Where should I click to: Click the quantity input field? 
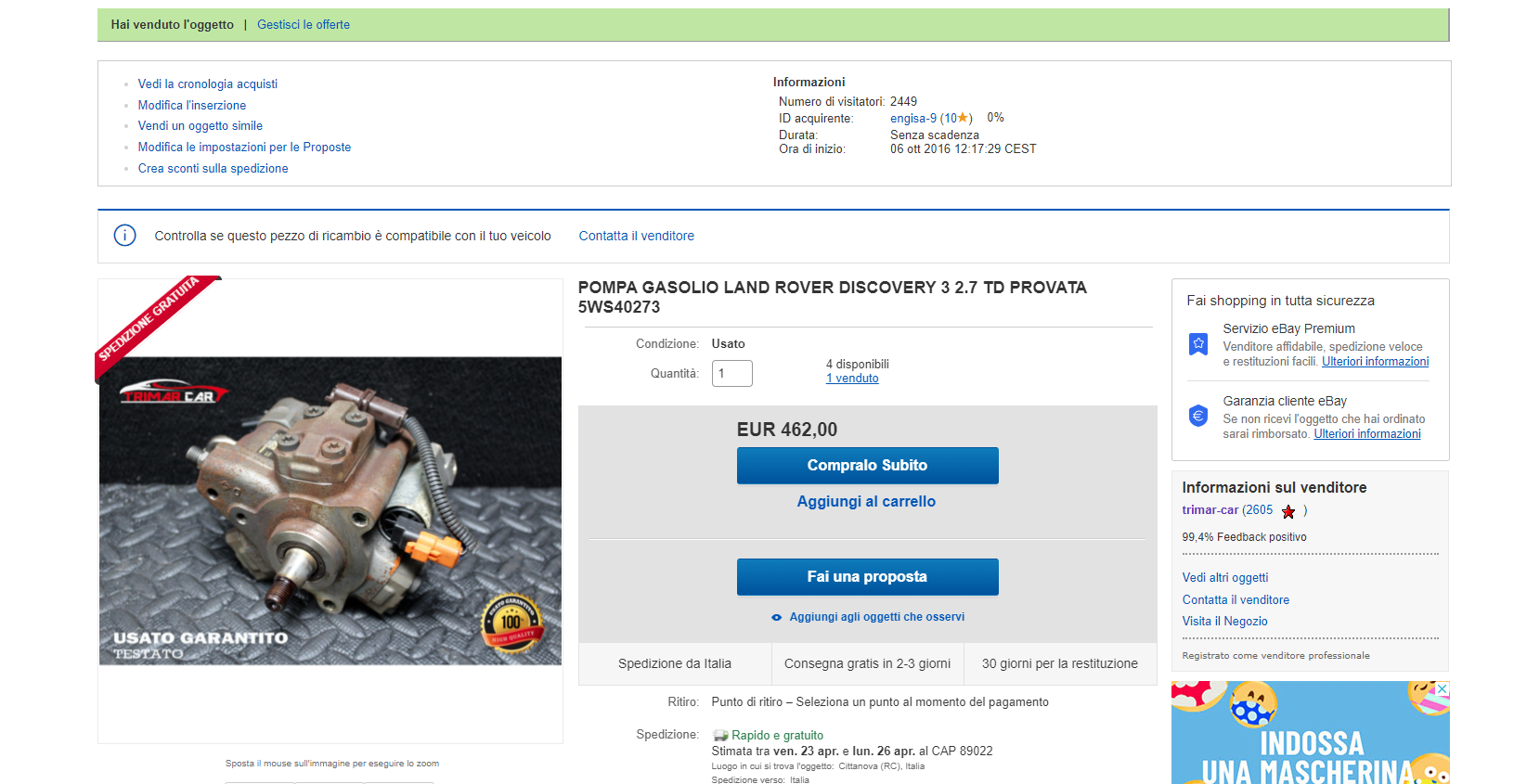click(x=731, y=373)
